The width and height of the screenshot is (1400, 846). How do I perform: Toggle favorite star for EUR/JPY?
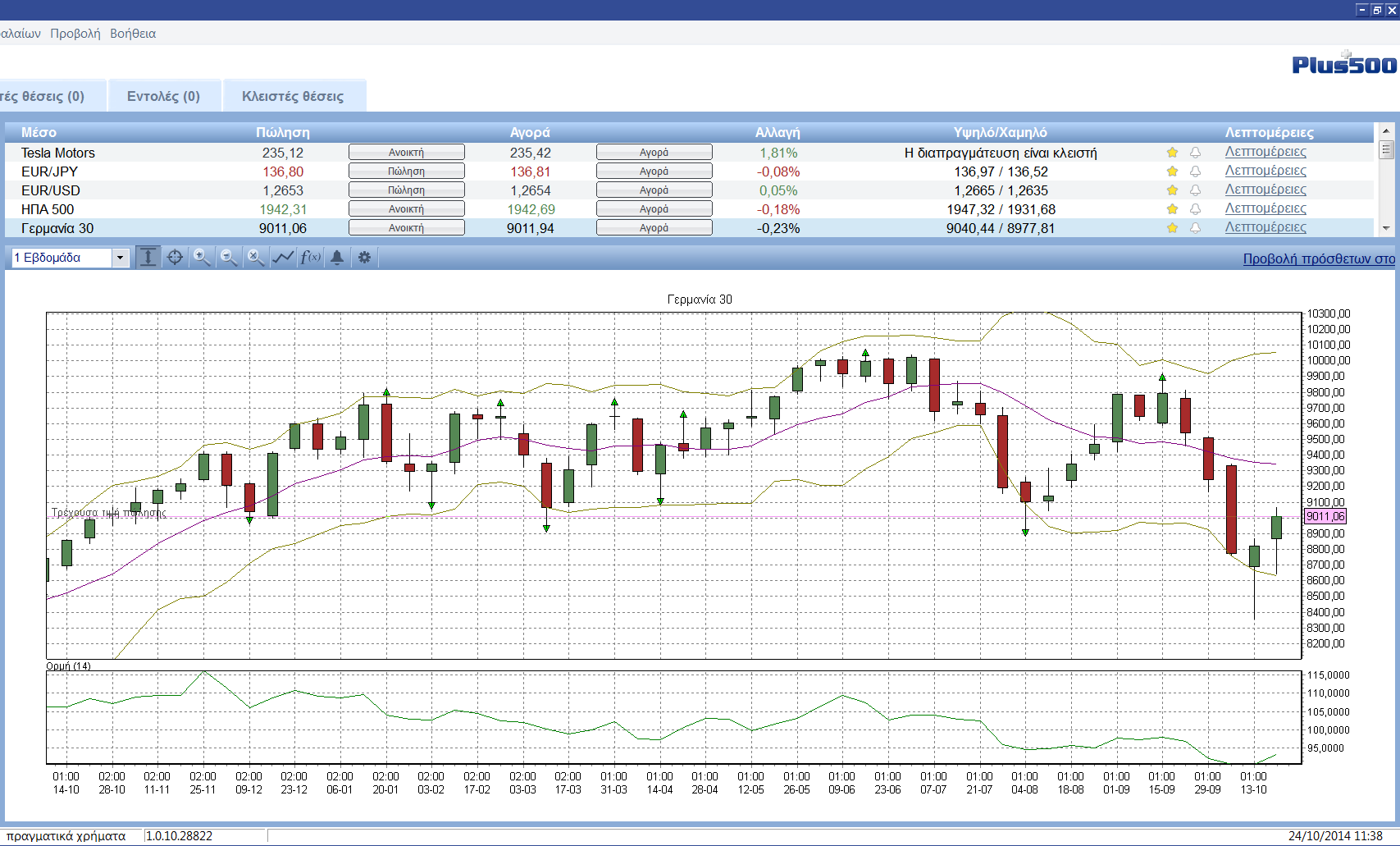pos(1172,171)
